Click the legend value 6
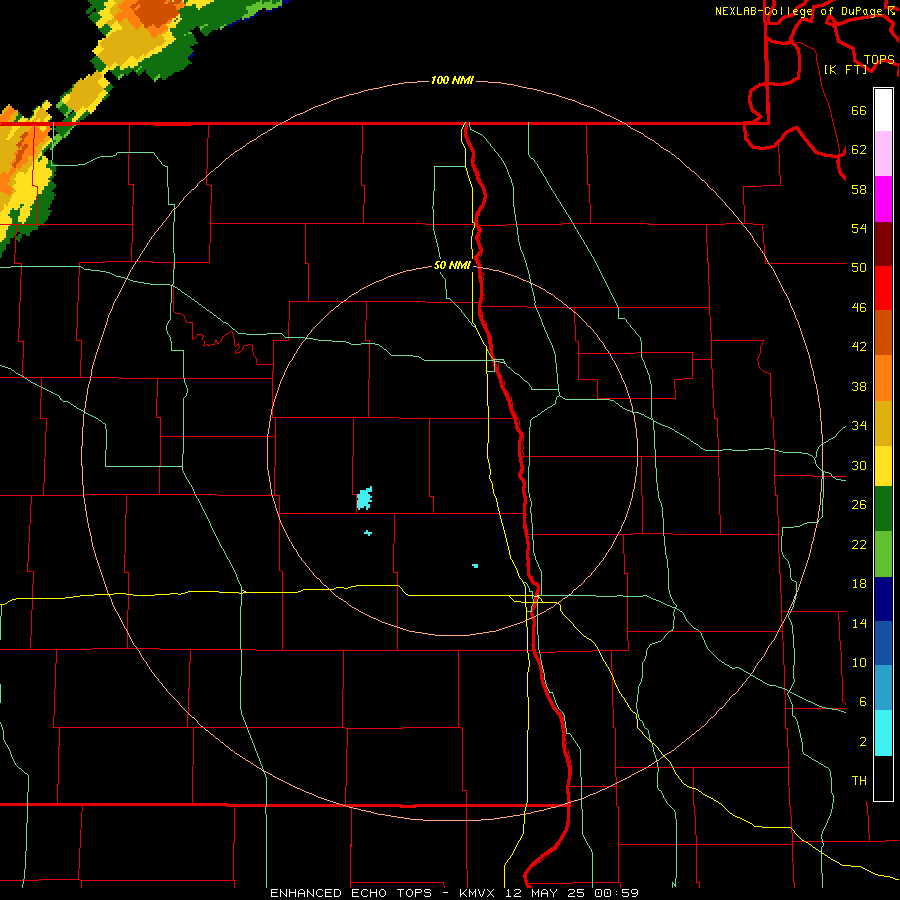The width and height of the screenshot is (900, 900). (x=863, y=702)
